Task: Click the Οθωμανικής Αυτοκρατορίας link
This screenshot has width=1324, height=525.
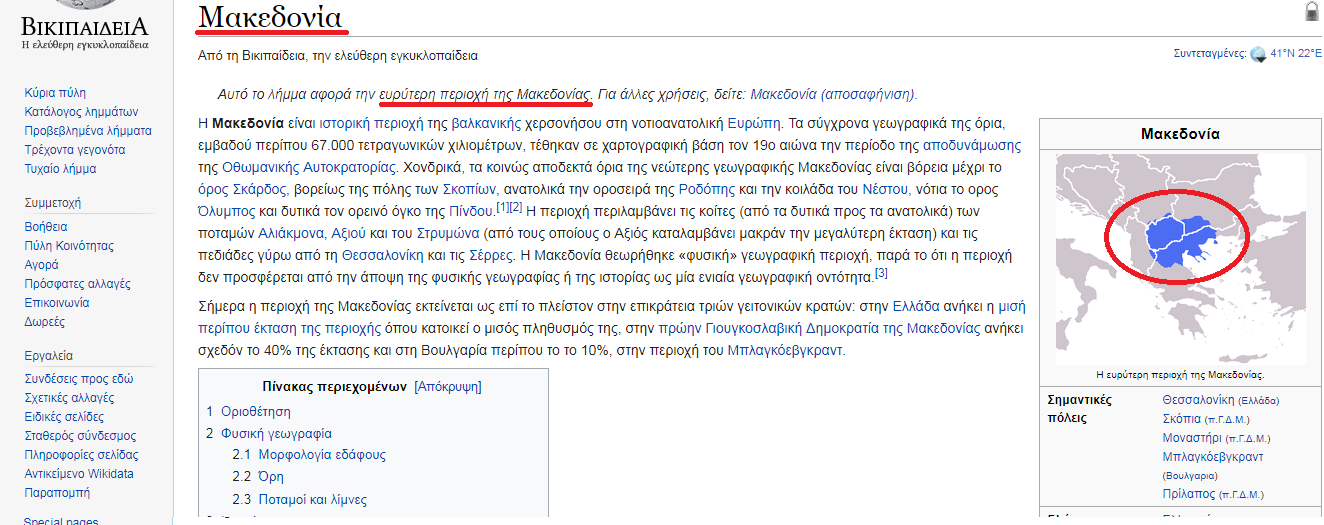Action: tap(309, 167)
